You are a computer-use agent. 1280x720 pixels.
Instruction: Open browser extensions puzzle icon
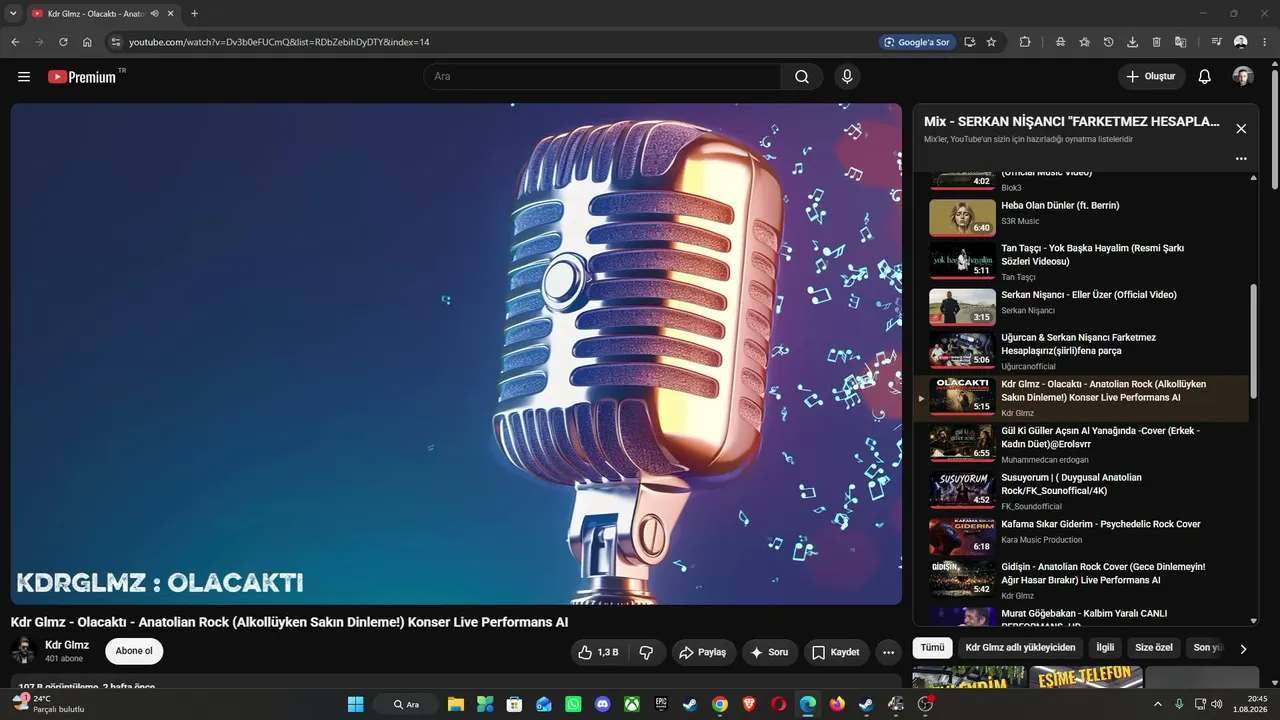pos(1025,42)
